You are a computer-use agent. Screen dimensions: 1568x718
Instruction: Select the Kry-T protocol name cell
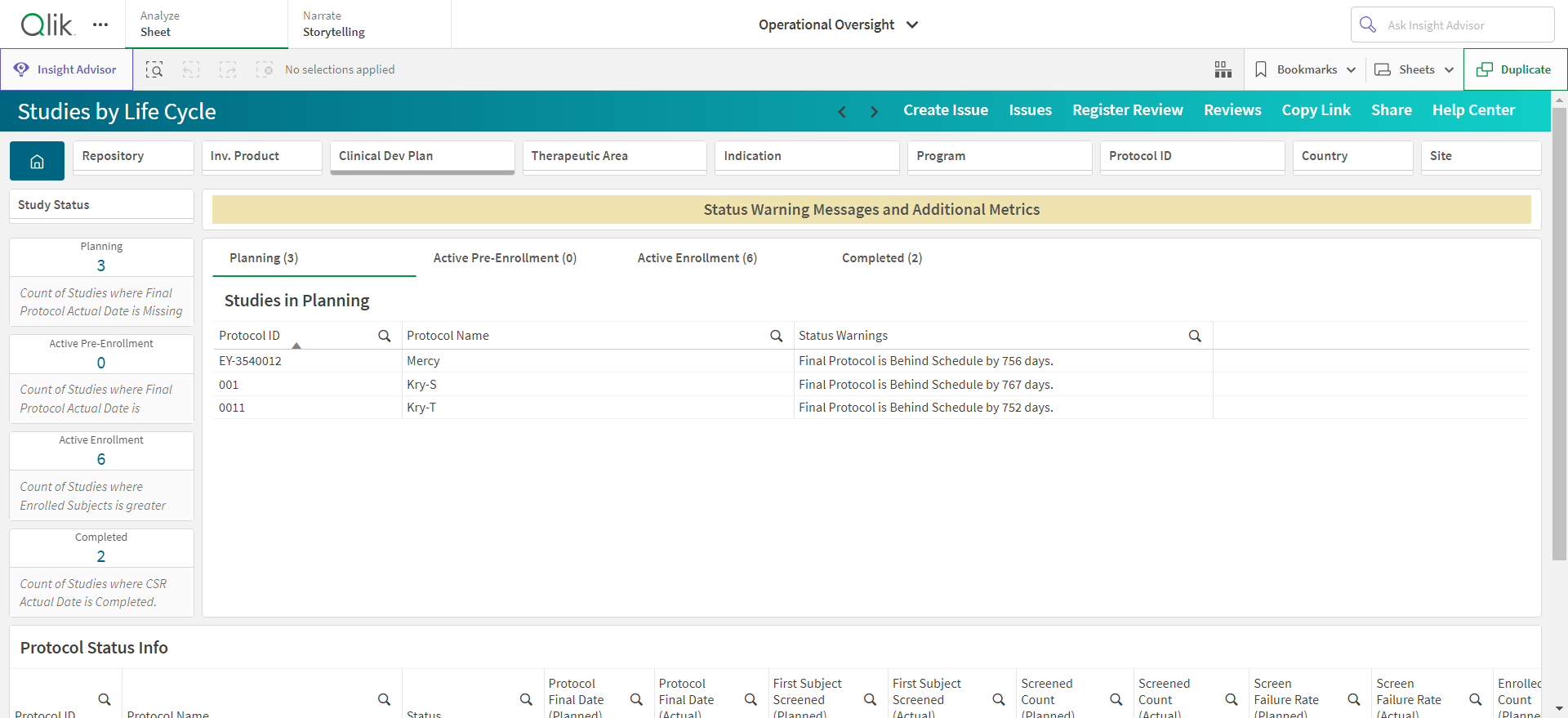[598, 408]
